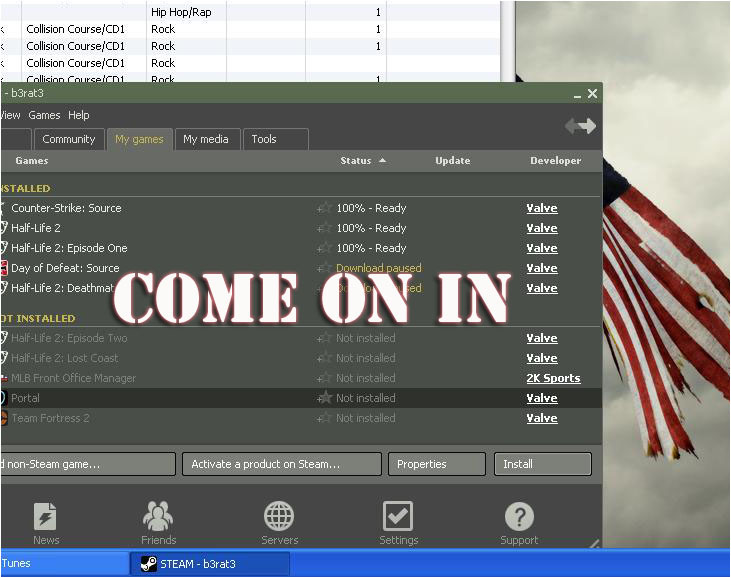Click Add non-Steam game button
The height and width of the screenshot is (578, 731).
tap(88, 464)
